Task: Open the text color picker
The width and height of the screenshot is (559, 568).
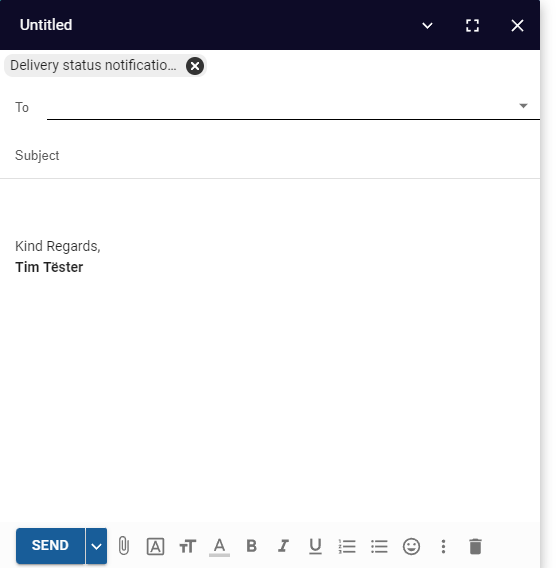Action: [220, 547]
